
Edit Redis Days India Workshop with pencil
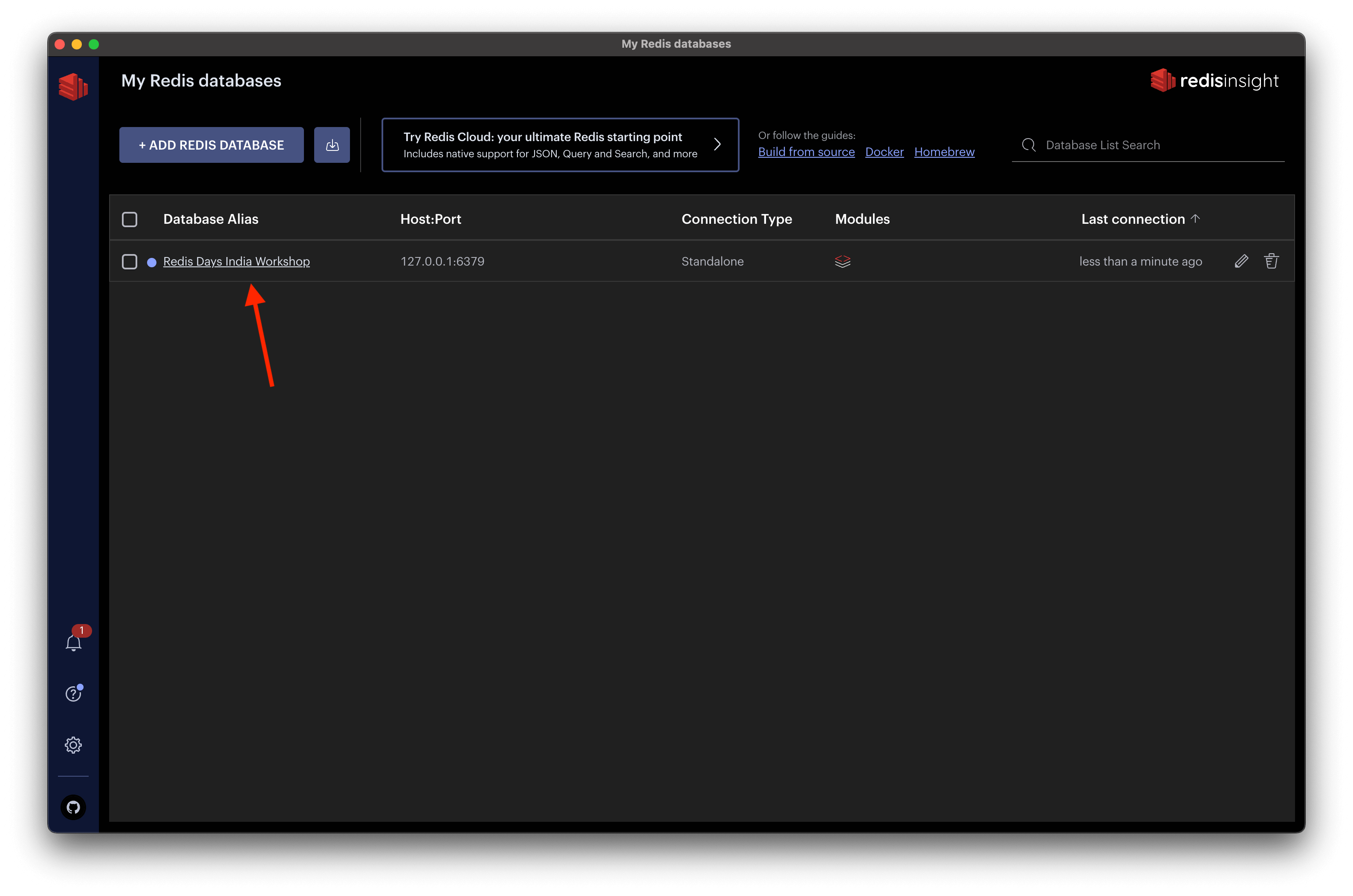(1241, 261)
